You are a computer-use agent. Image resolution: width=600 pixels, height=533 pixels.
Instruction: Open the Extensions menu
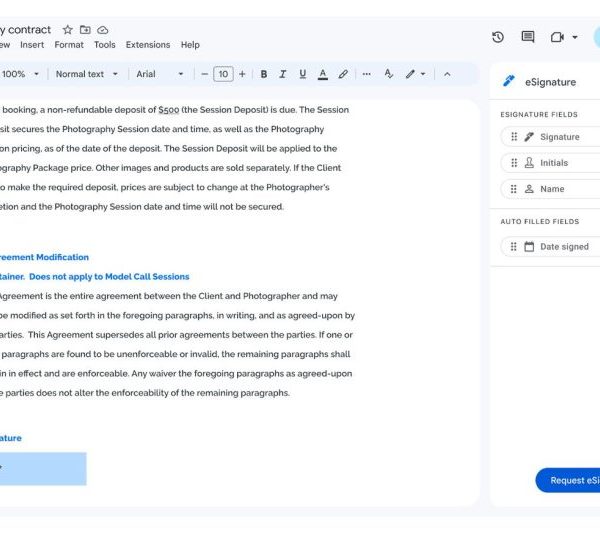pyautogui.click(x=148, y=45)
